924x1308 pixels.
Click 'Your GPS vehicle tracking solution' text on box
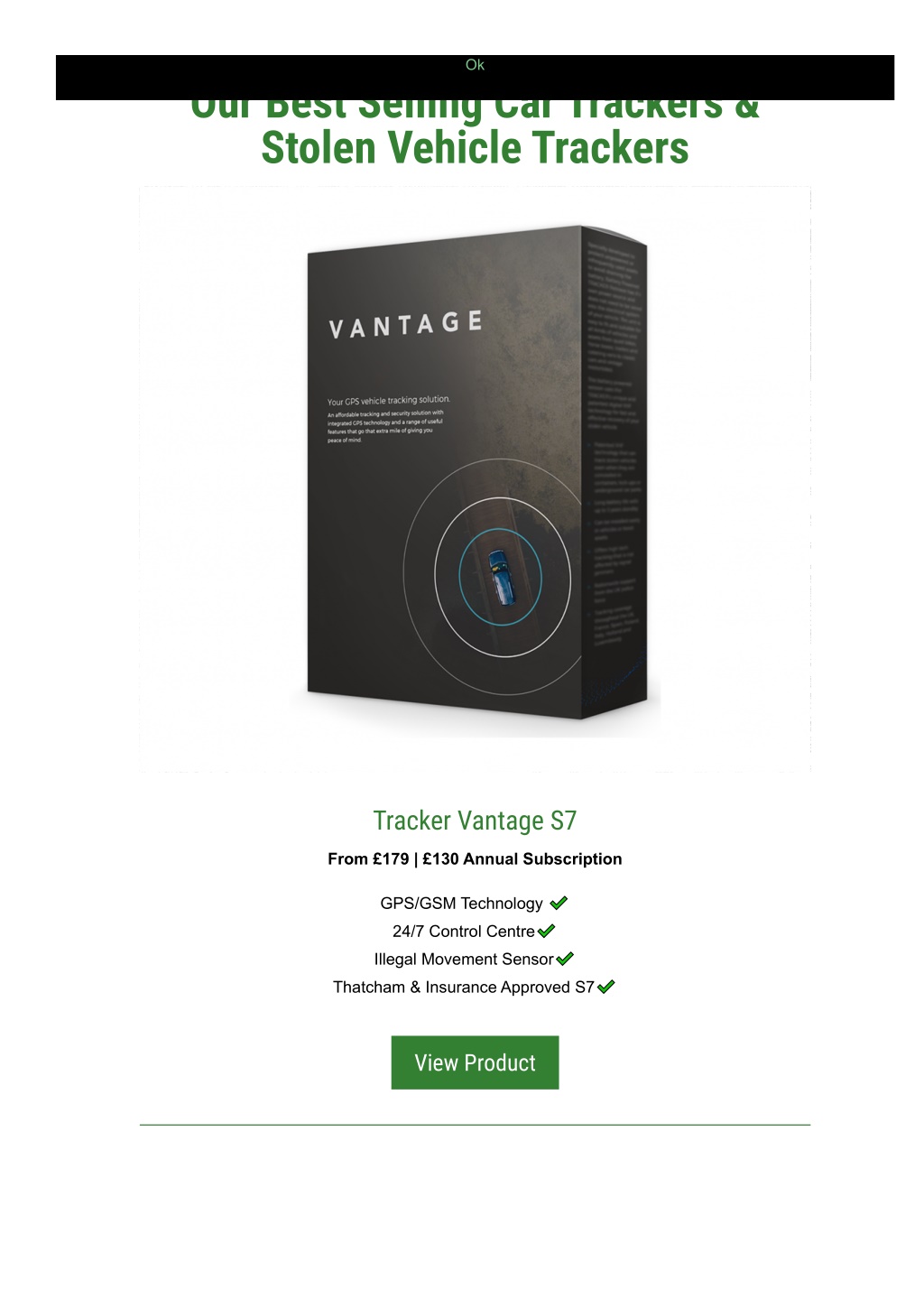(388, 401)
